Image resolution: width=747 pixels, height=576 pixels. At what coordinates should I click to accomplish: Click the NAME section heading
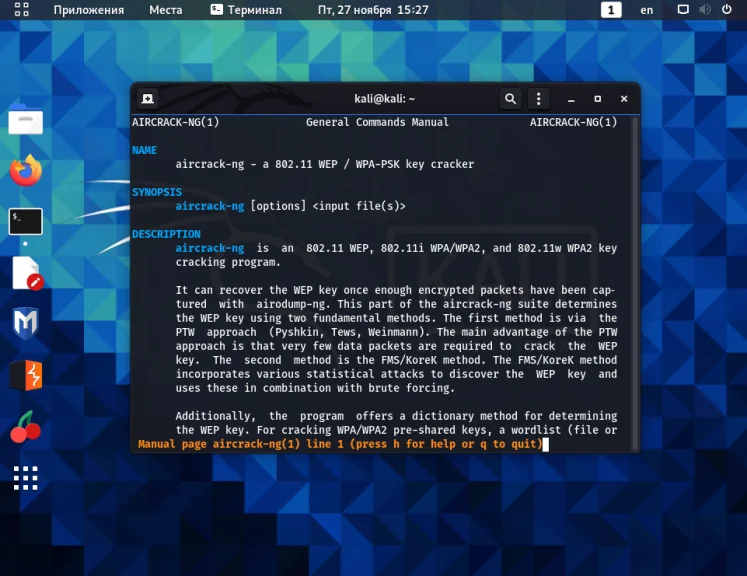(144, 150)
